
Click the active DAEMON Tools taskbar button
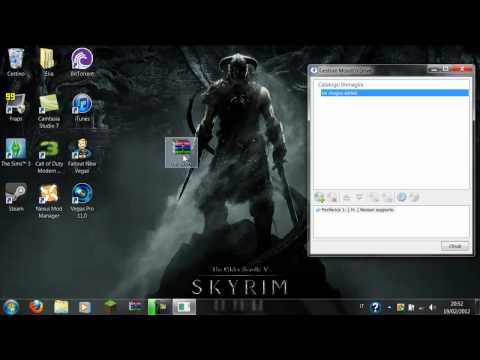point(184,307)
